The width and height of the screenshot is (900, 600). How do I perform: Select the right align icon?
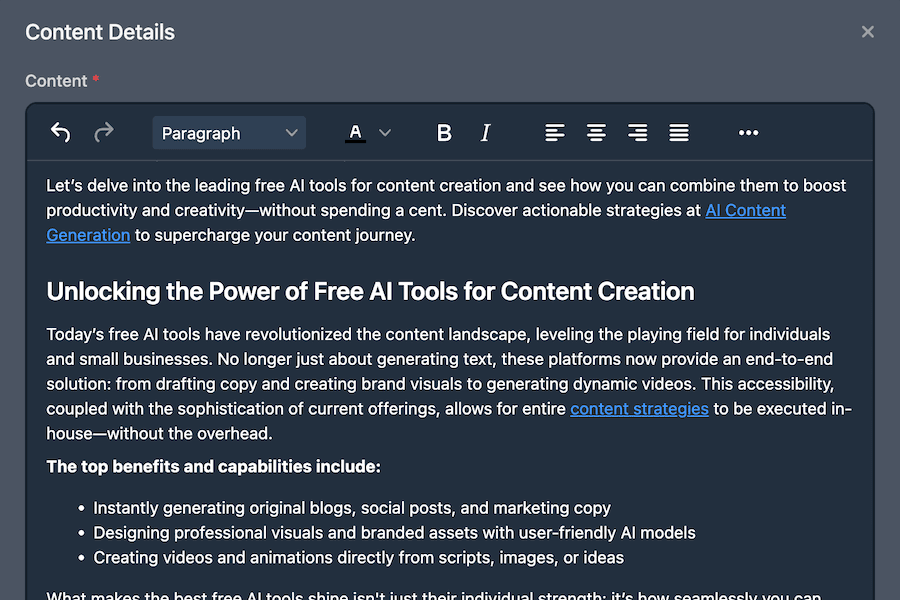[637, 132]
